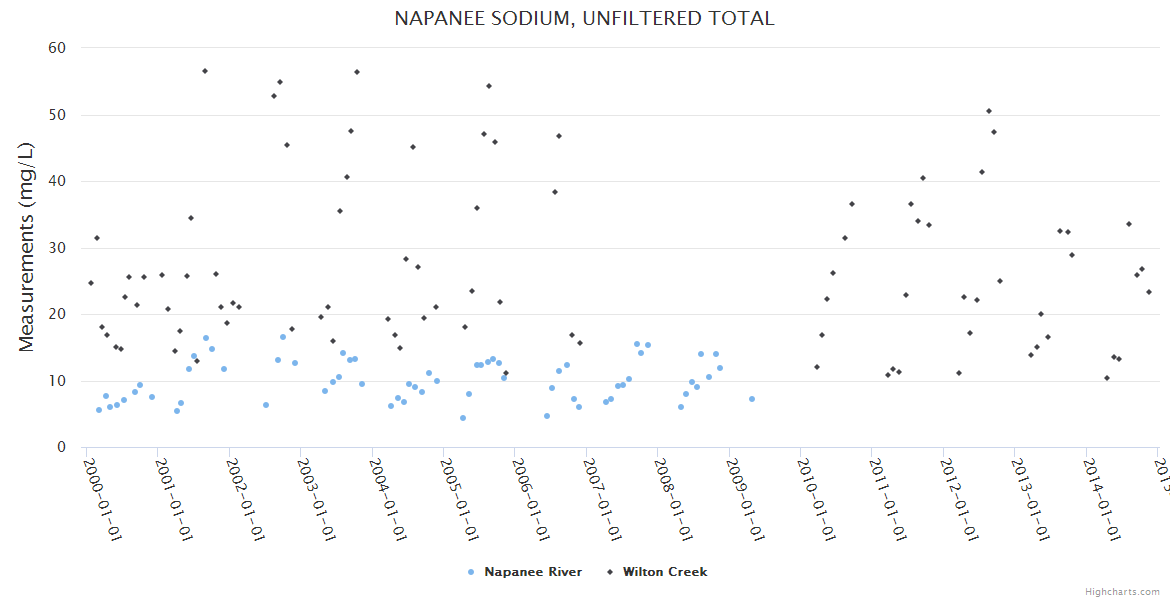Select the rightmost Wilton Creek diamond data point
The image size is (1170, 600).
pyautogui.click(x=1149, y=292)
